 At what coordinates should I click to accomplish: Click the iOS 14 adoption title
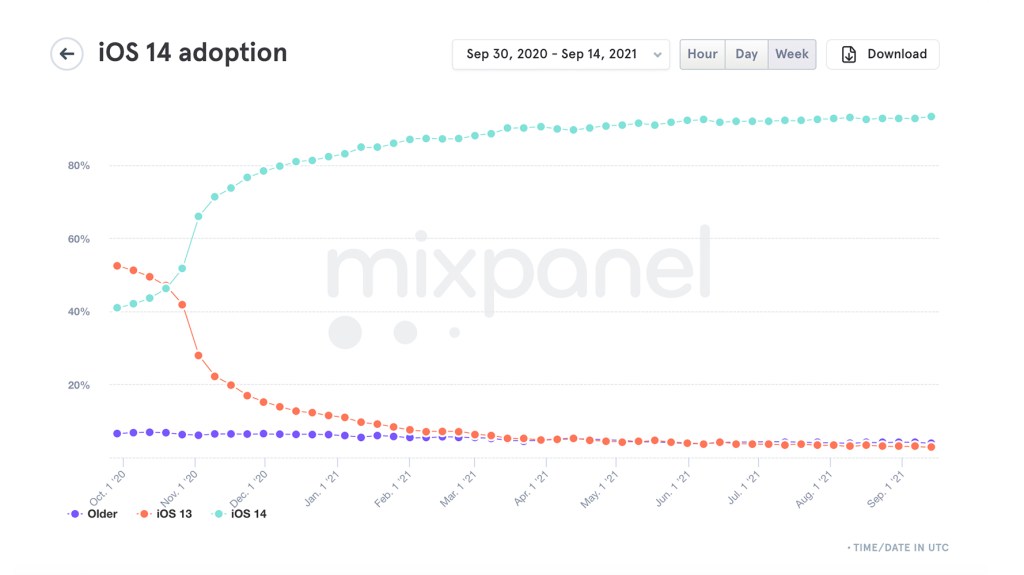[193, 53]
